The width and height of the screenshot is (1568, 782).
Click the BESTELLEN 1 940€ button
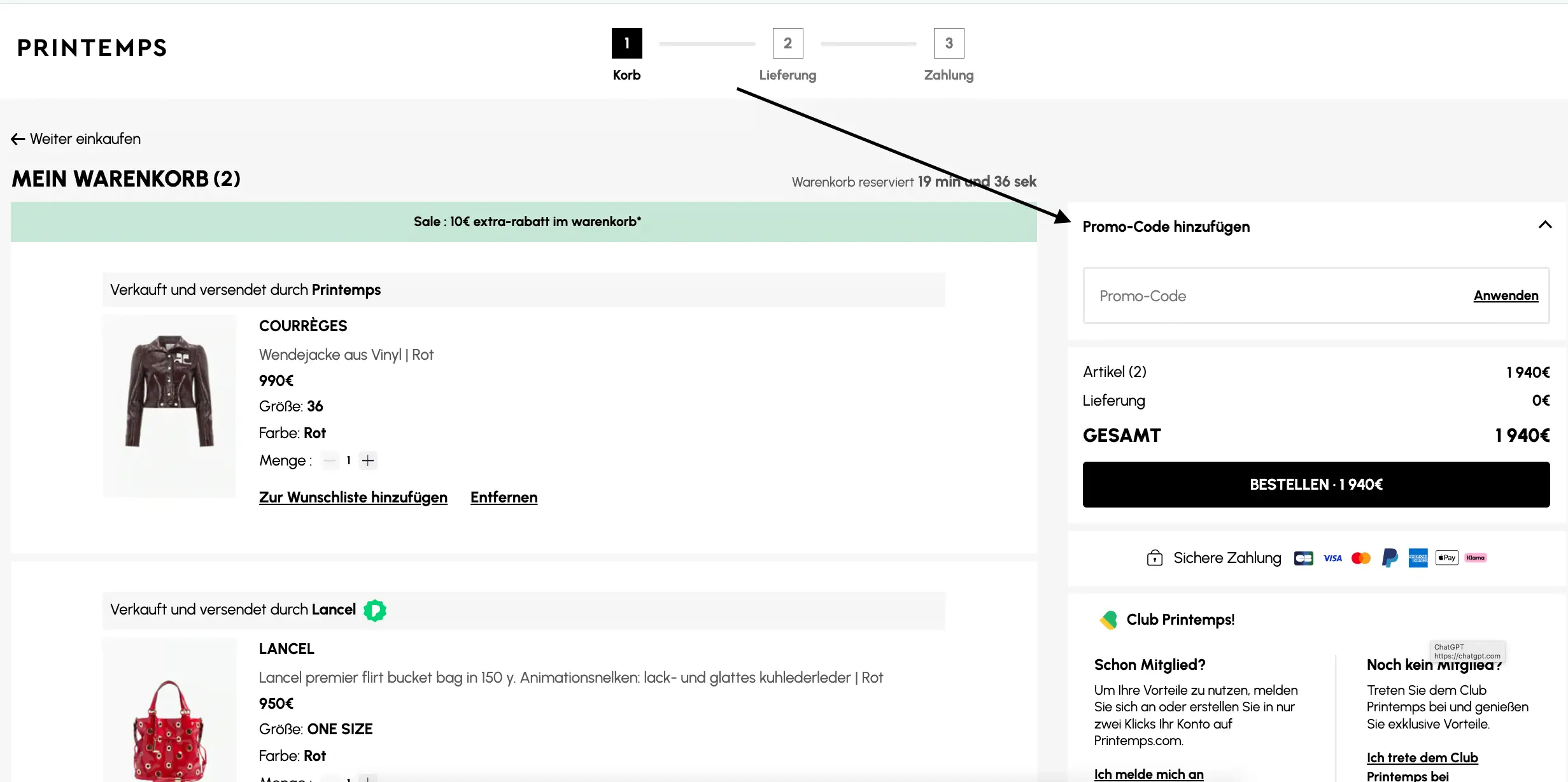click(1316, 485)
